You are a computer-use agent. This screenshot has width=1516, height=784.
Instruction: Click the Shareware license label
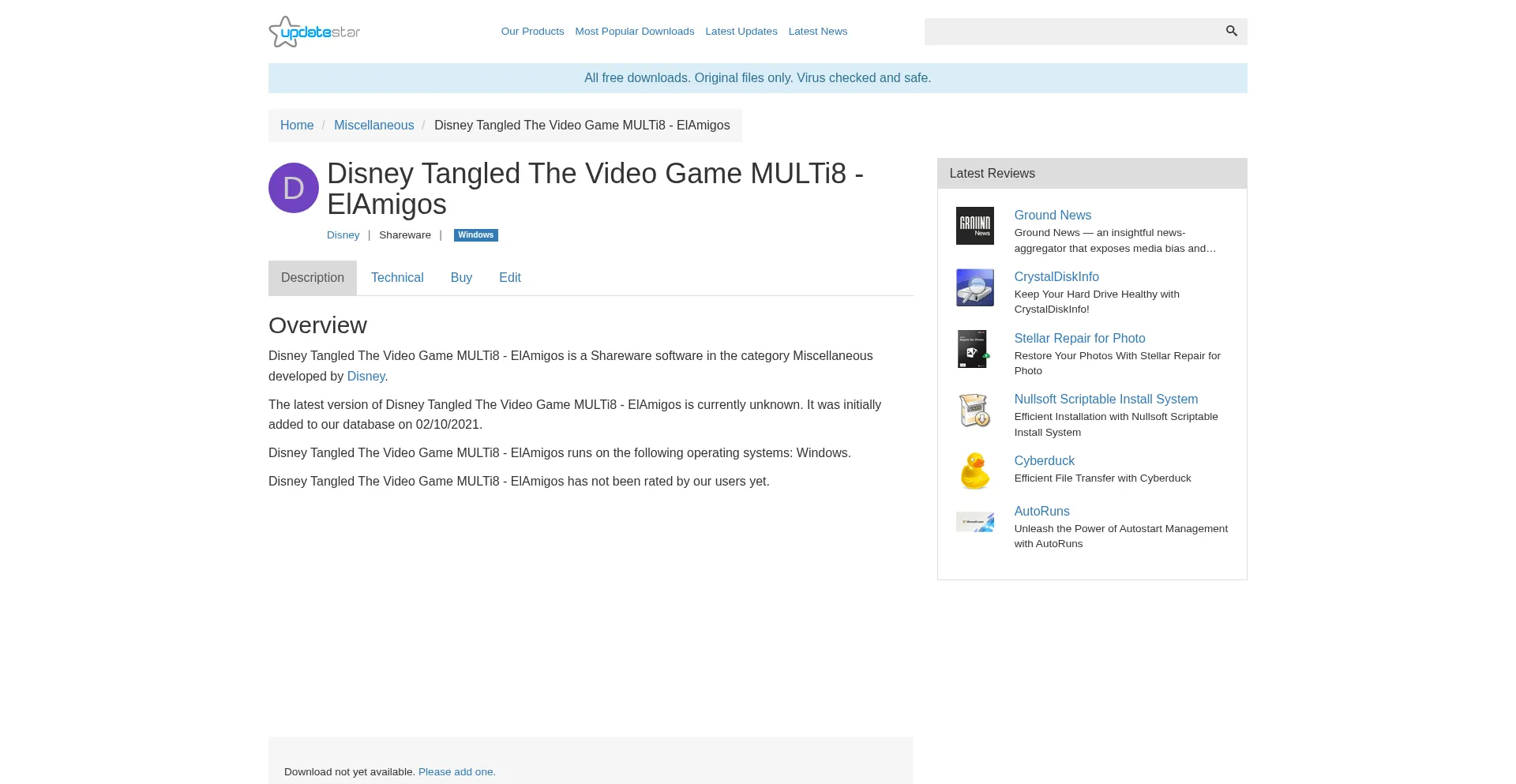405,235
